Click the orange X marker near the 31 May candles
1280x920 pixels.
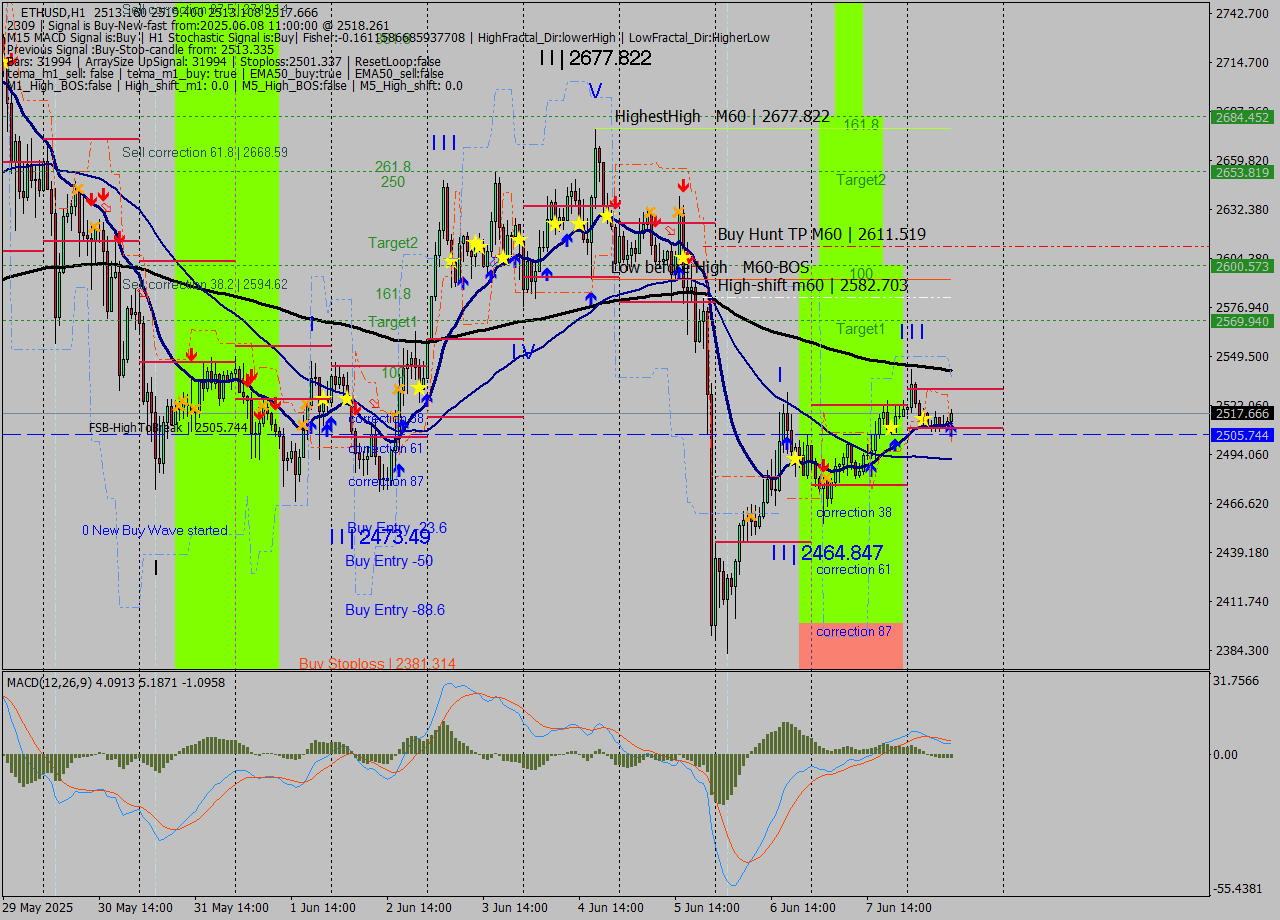(182, 405)
